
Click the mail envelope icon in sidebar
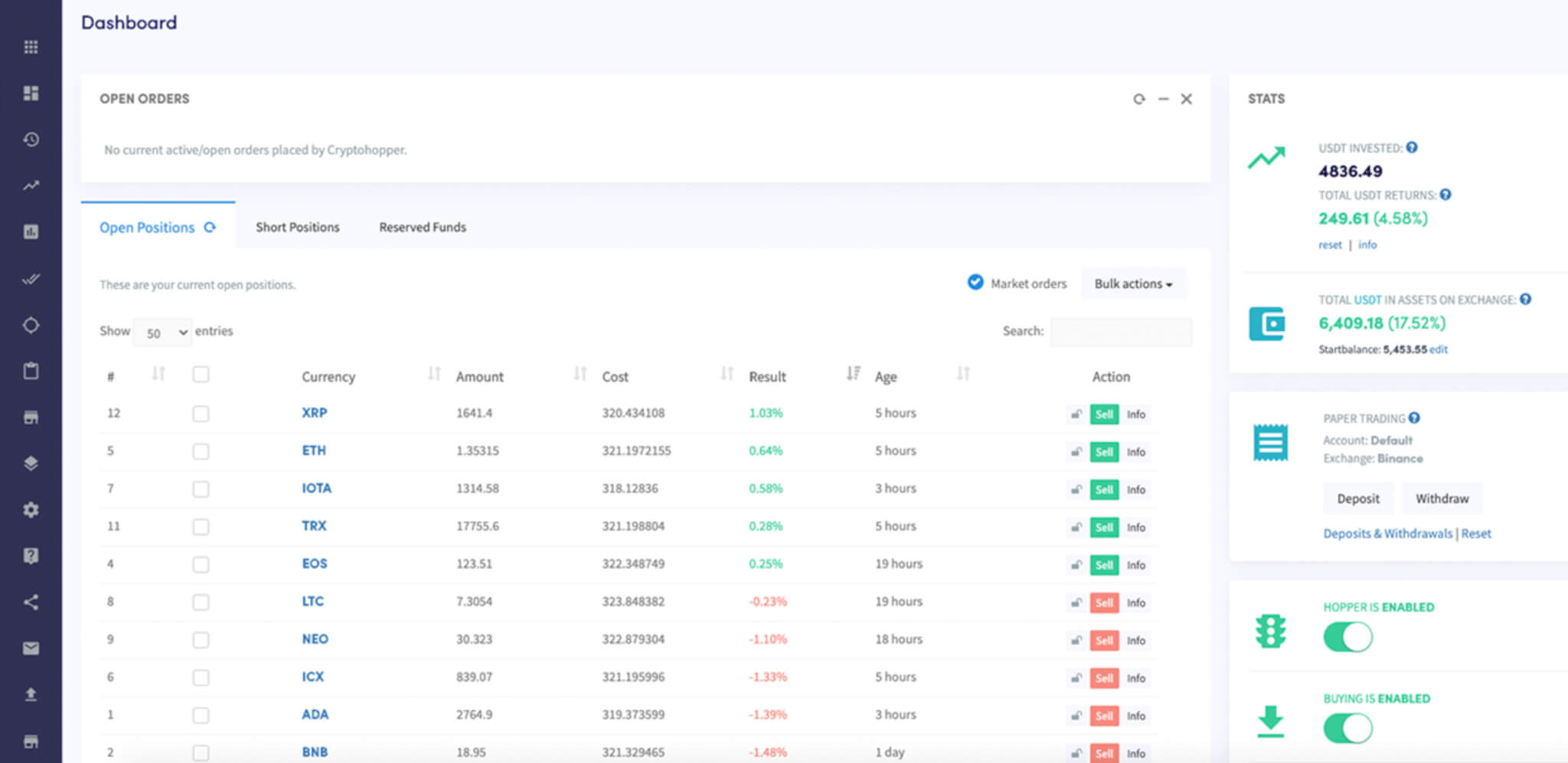(x=31, y=649)
